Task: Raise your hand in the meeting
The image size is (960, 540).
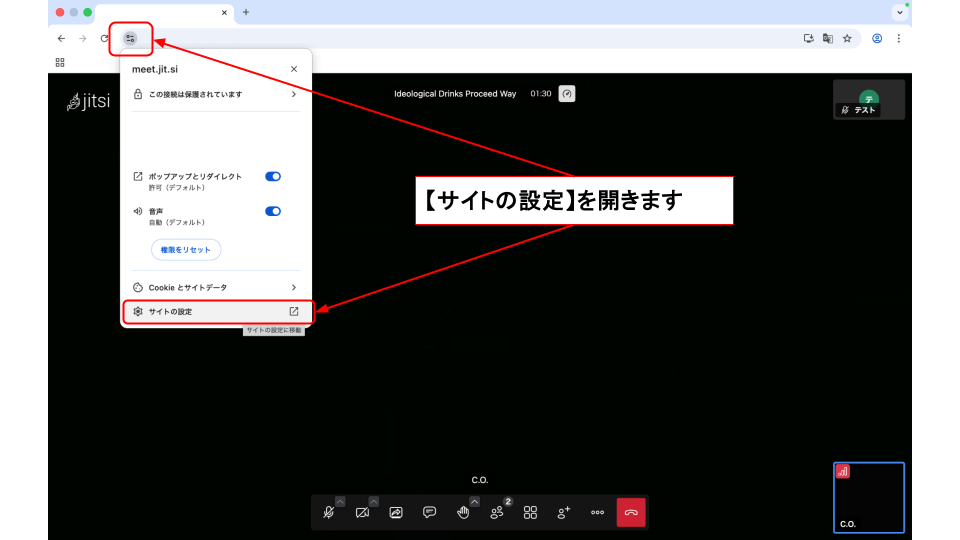Action: (463, 512)
